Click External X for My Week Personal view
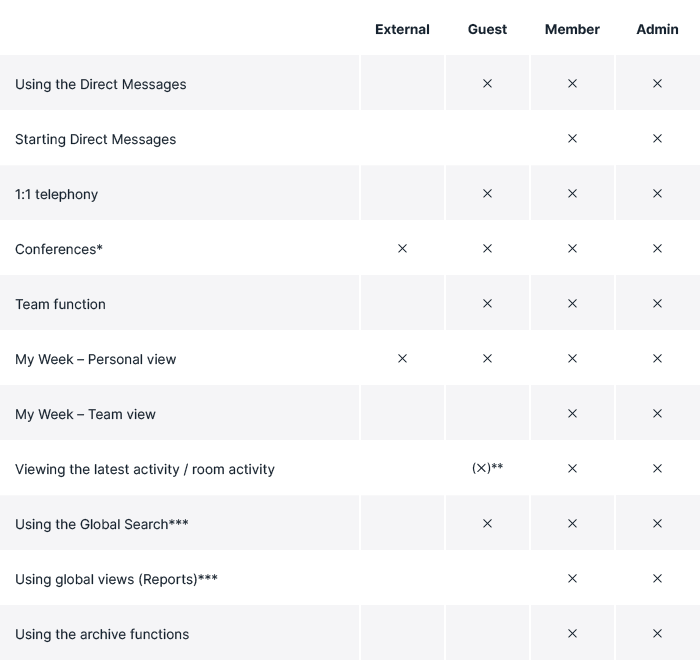Screen dimensions: 700x660 402,359
